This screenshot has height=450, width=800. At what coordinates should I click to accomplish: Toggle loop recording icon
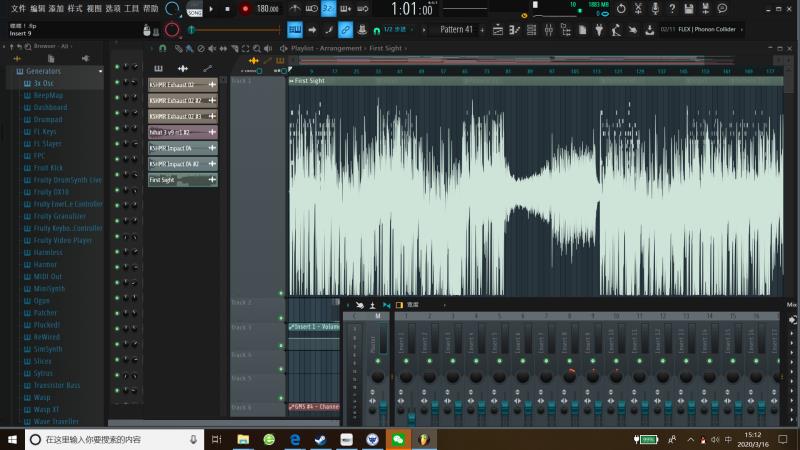(362, 9)
